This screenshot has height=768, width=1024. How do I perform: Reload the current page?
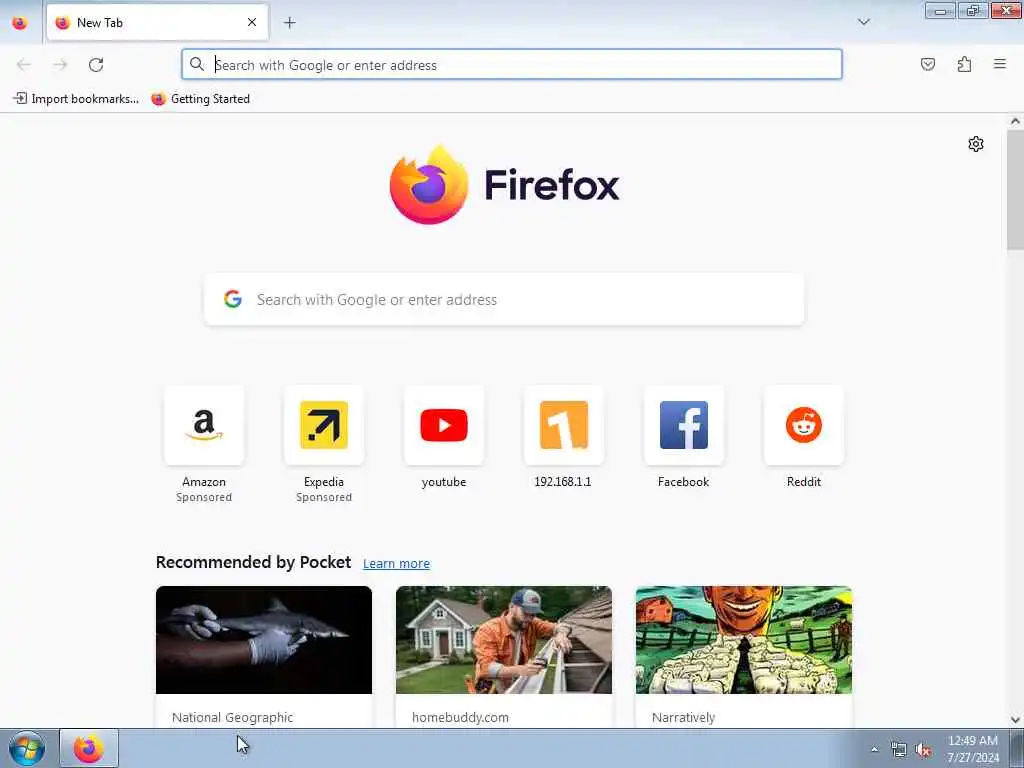coord(96,64)
